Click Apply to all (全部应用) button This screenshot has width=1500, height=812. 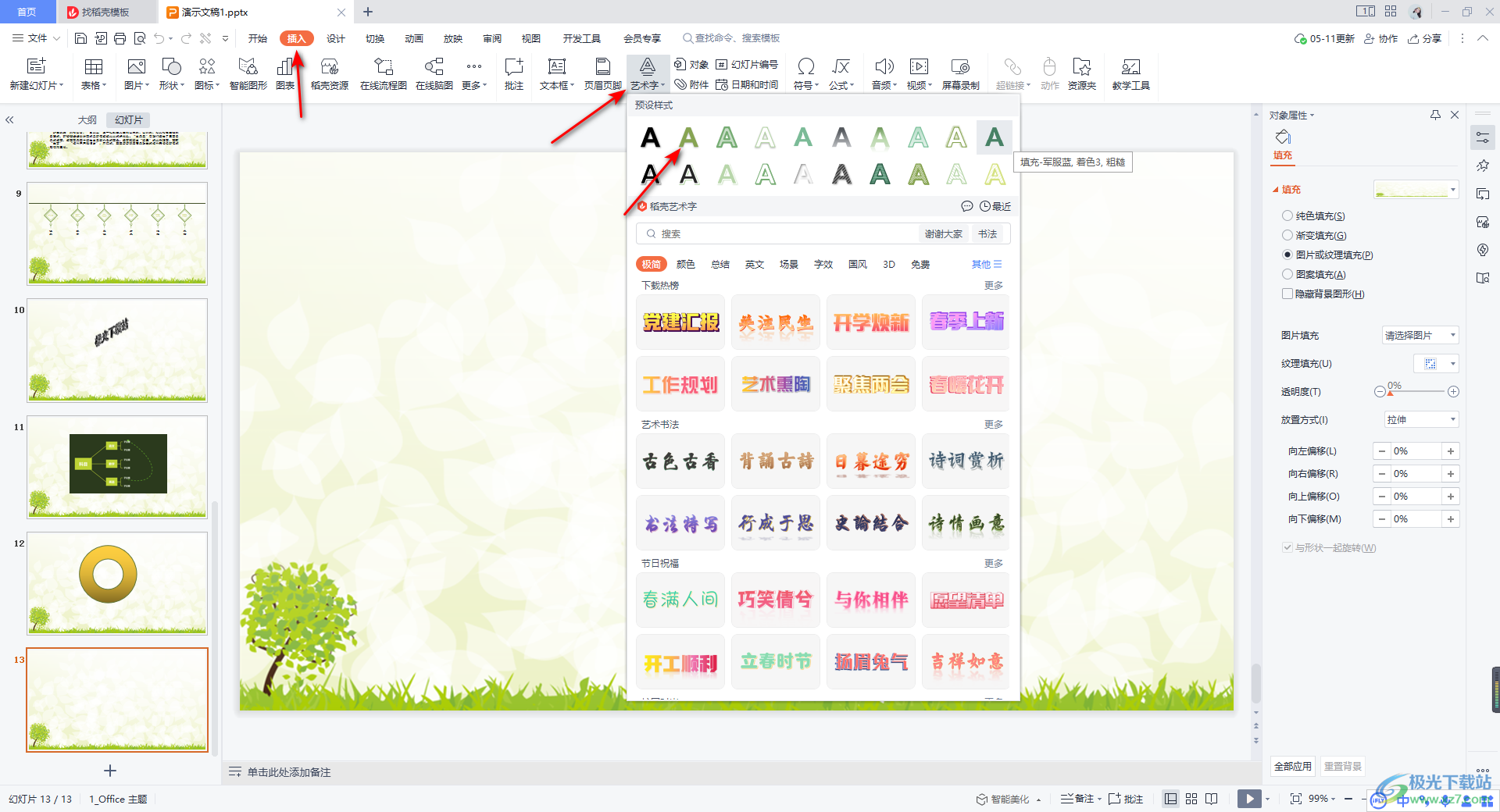tap(1293, 766)
